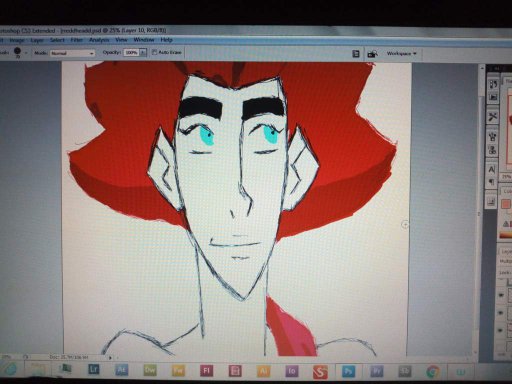
Task: Open the Character panel icon
Action: pos(492,169)
